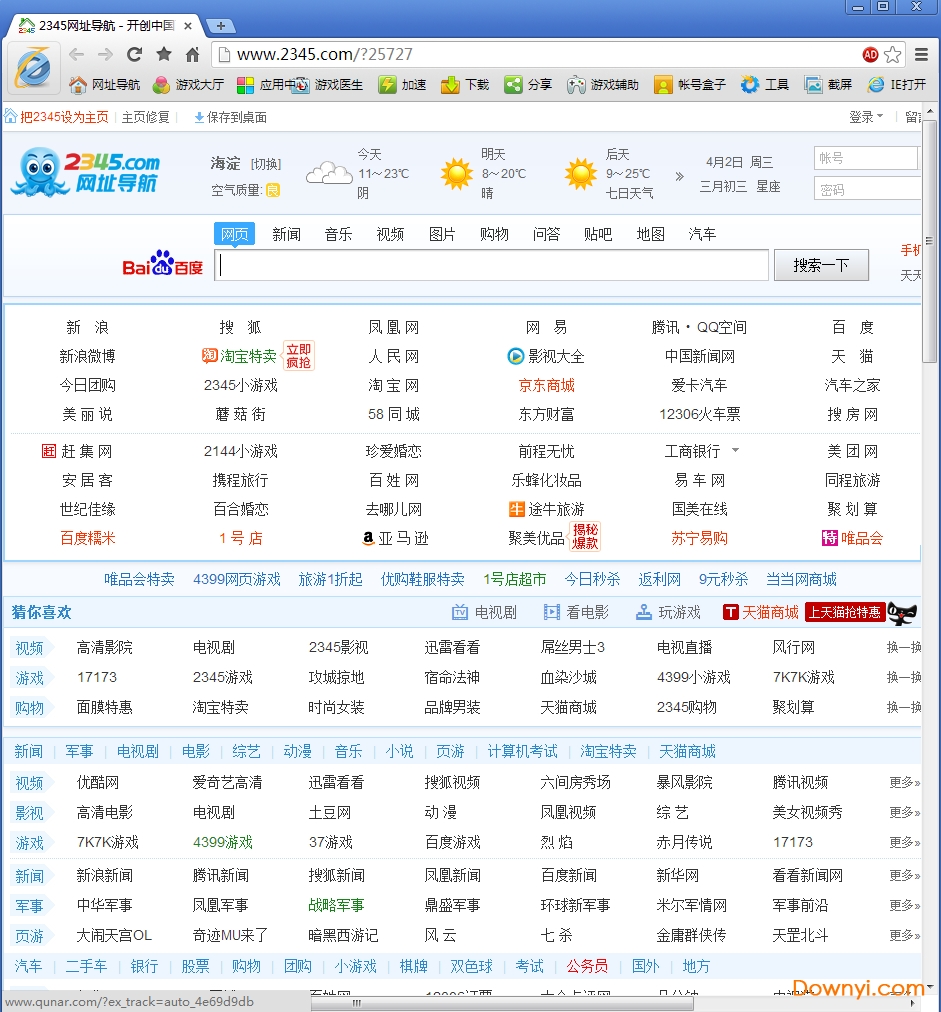Image resolution: width=941 pixels, height=1012 pixels.
Task: Click the 截屏 screenshot tool
Action: pos(828,85)
